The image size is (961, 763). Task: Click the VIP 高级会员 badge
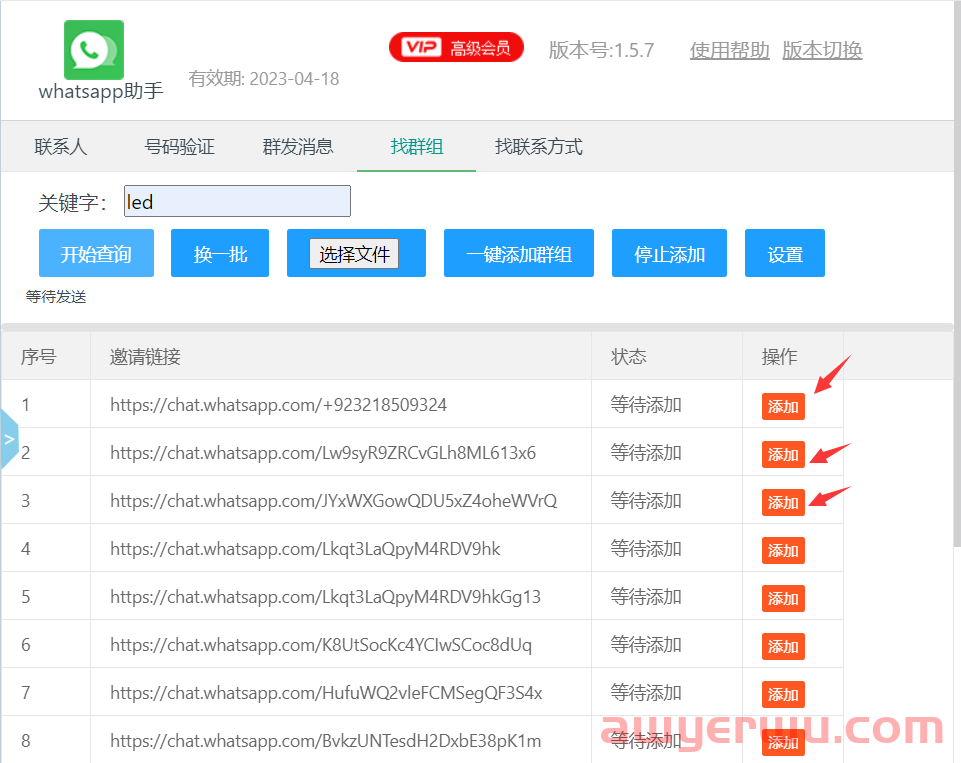click(456, 46)
